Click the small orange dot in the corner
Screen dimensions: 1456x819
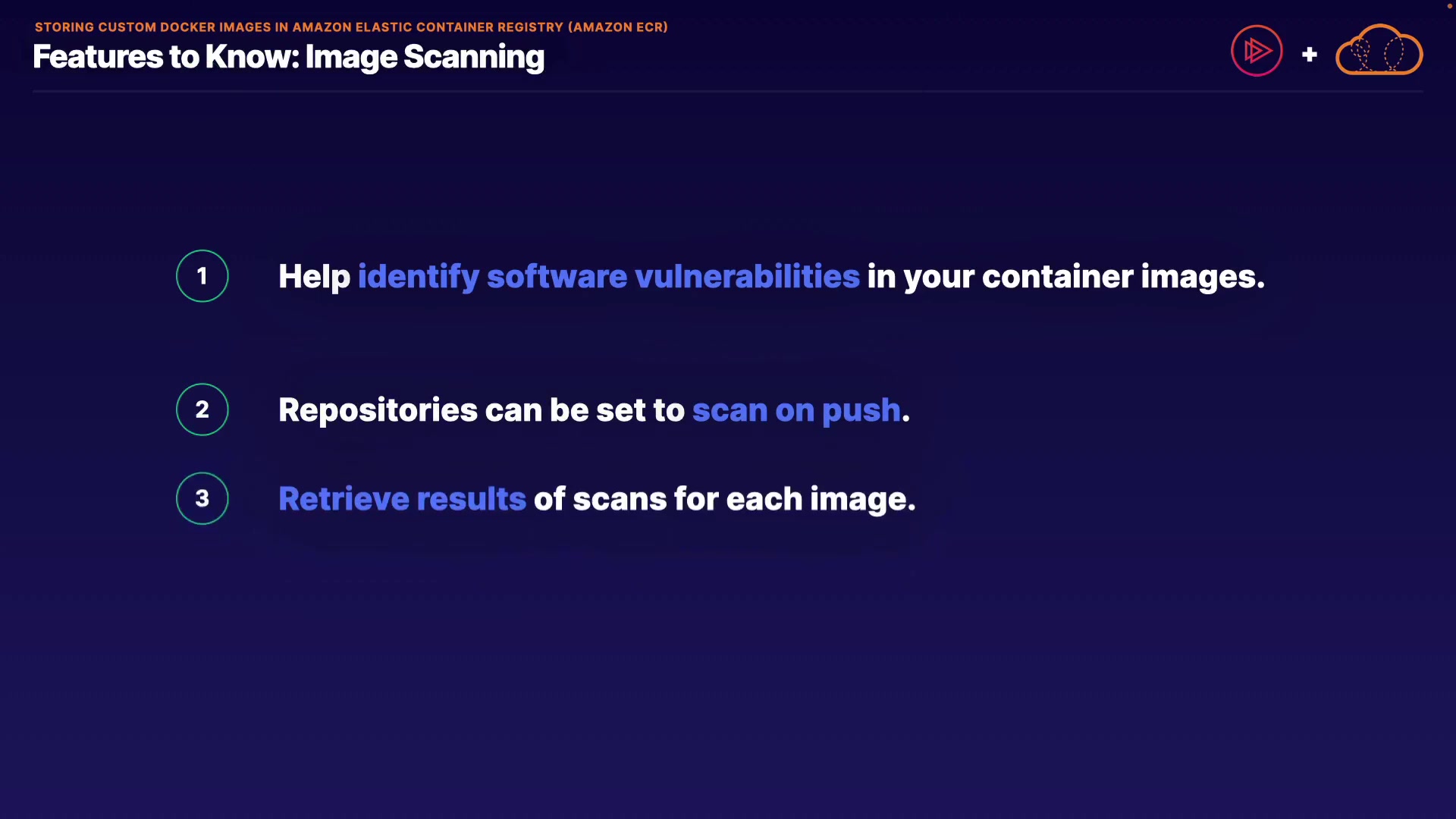click(1449, 6)
